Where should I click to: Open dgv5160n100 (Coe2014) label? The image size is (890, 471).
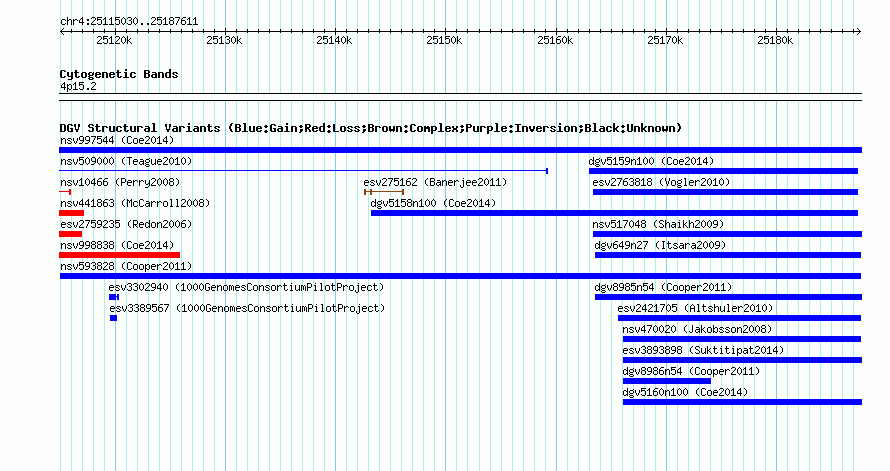pyautogui.click(x=685, y=392)
